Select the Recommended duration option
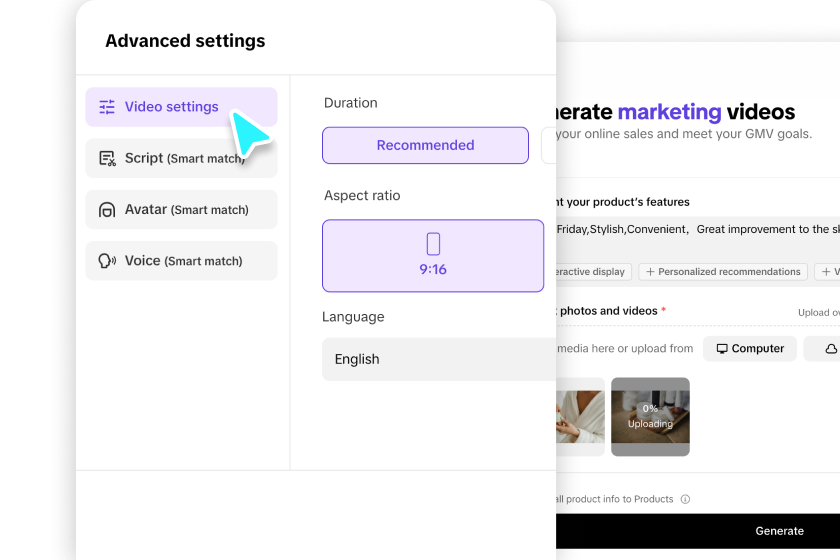 [425, 145]
